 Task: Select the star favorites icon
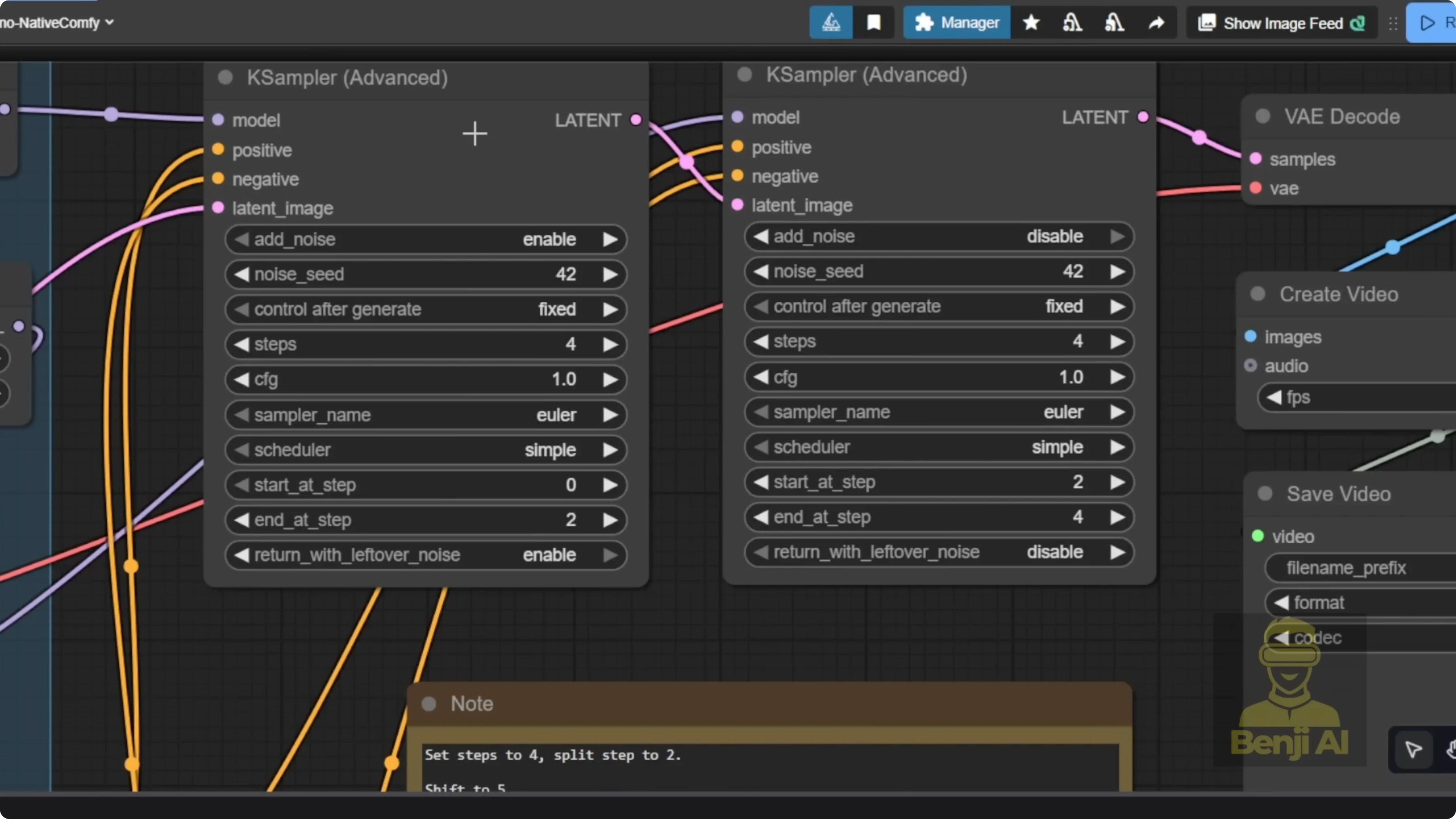point(1031,23)
